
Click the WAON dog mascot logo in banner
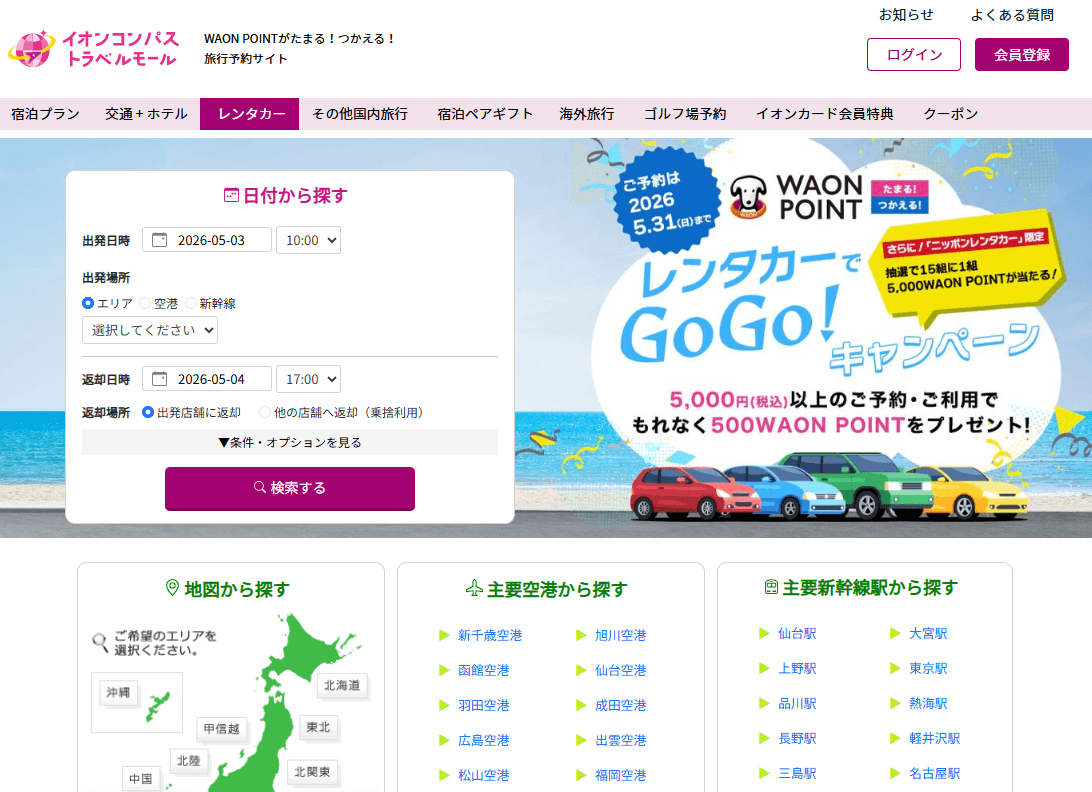click(749, 197)
